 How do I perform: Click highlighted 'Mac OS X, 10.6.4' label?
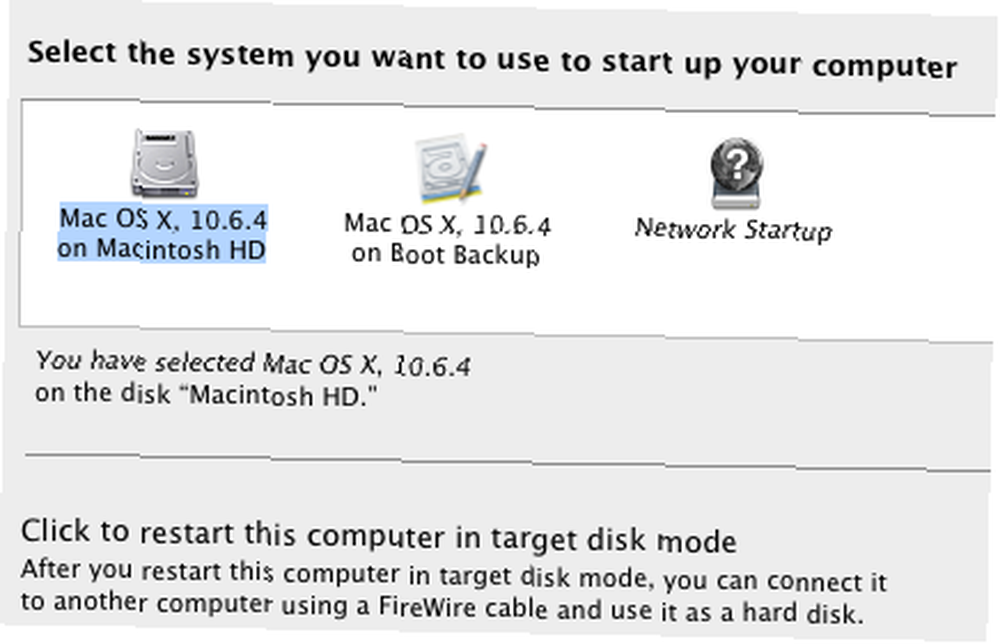click(163, 219)
